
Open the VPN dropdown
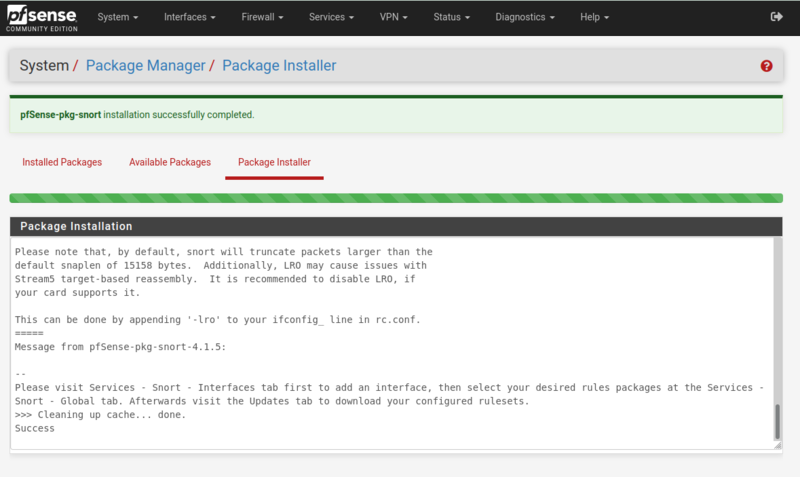pyautogui.click(x=394, y=17)
